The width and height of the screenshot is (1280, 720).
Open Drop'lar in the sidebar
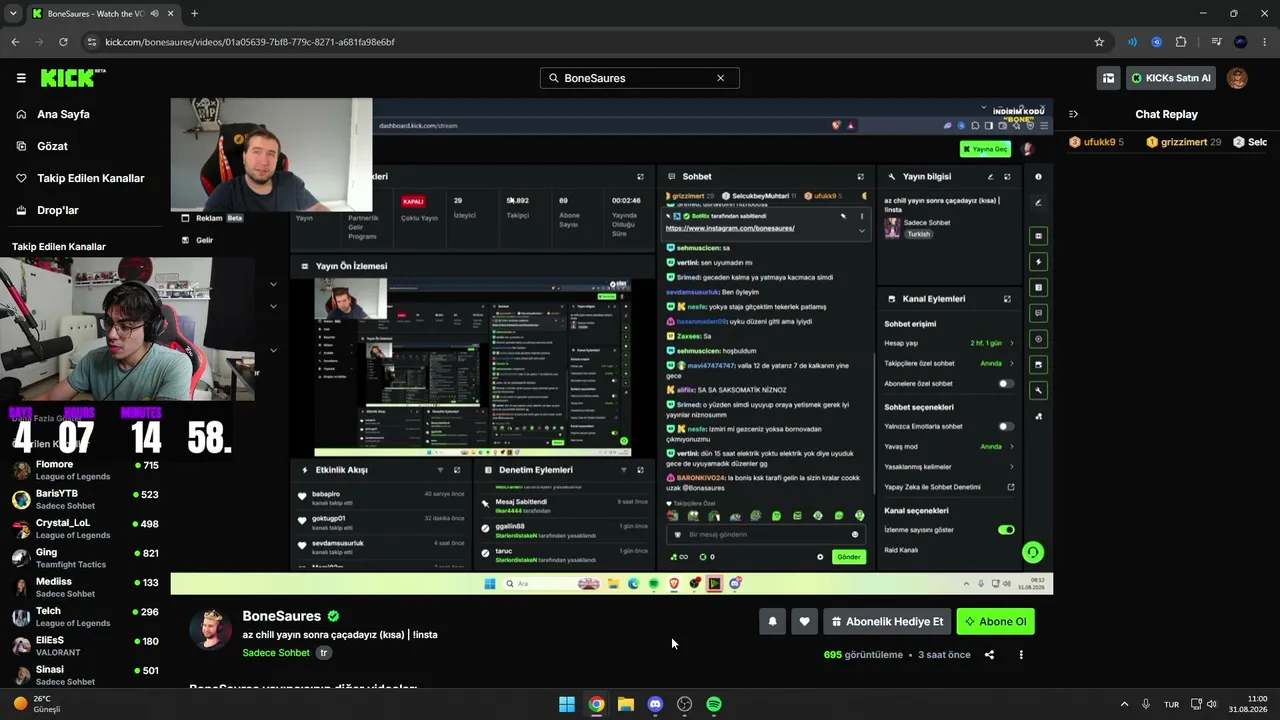57,210
